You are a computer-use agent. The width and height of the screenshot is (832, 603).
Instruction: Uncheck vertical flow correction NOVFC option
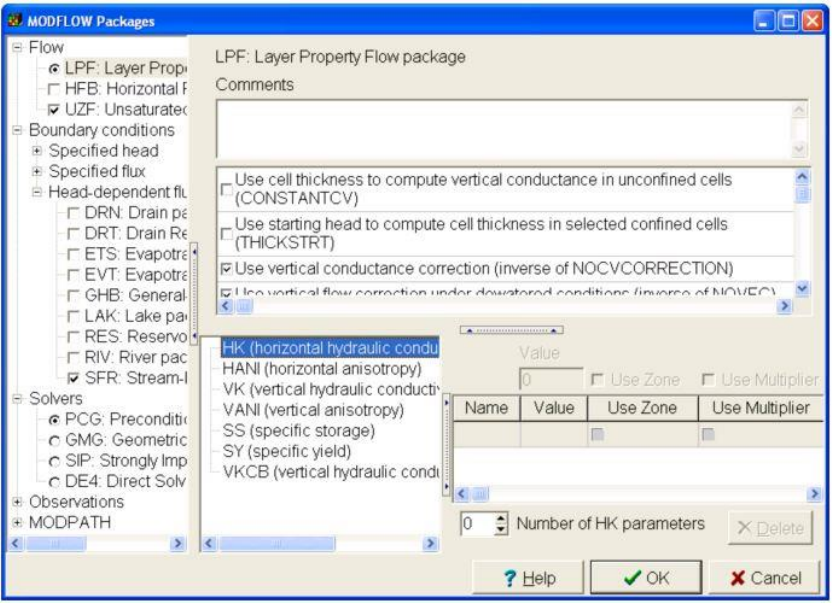tap(227, 292)
